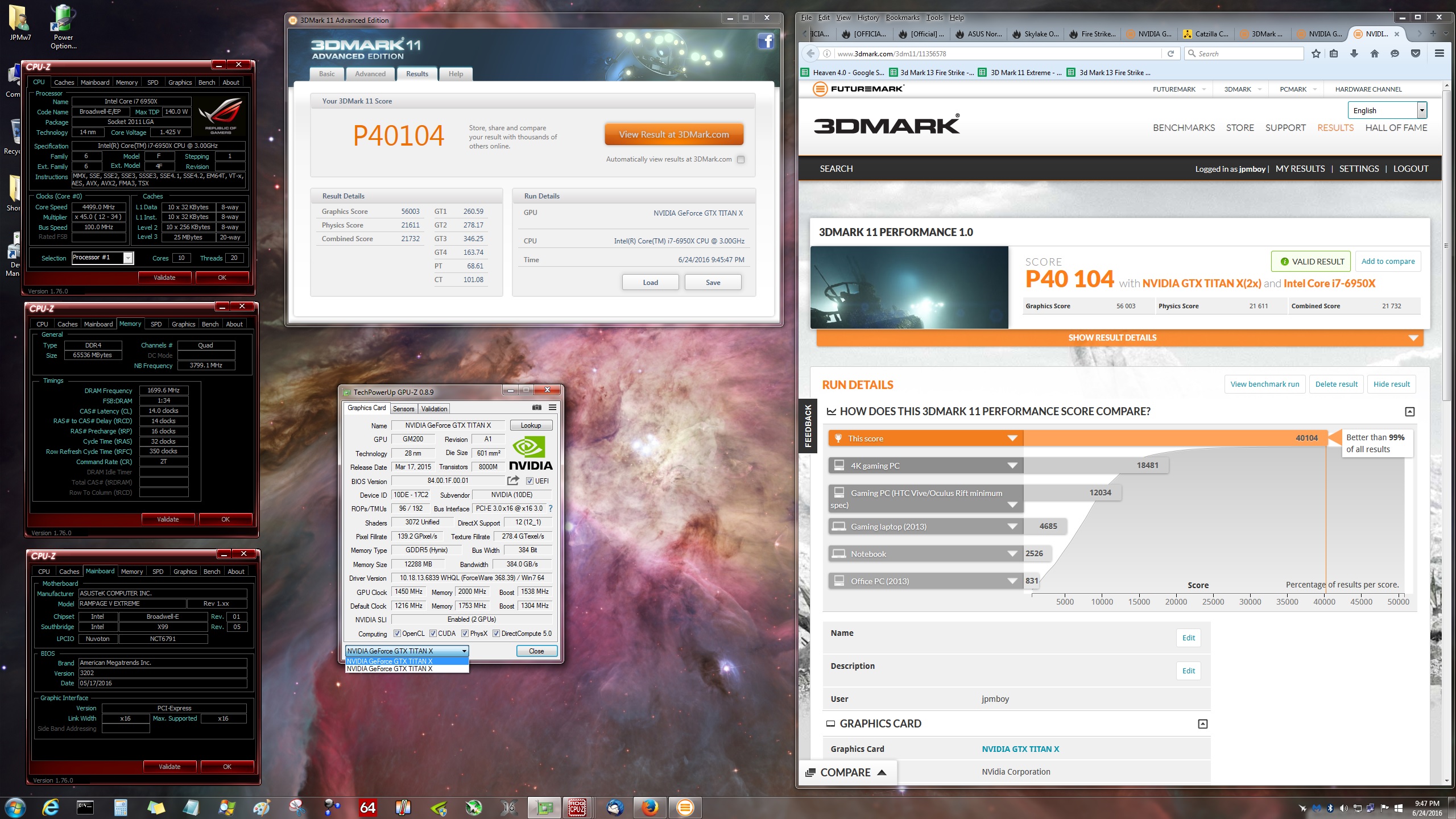This screenshot has height=819, width=1456.
Task: Bookmark this page with the star icon
Action: (1316, 53)
